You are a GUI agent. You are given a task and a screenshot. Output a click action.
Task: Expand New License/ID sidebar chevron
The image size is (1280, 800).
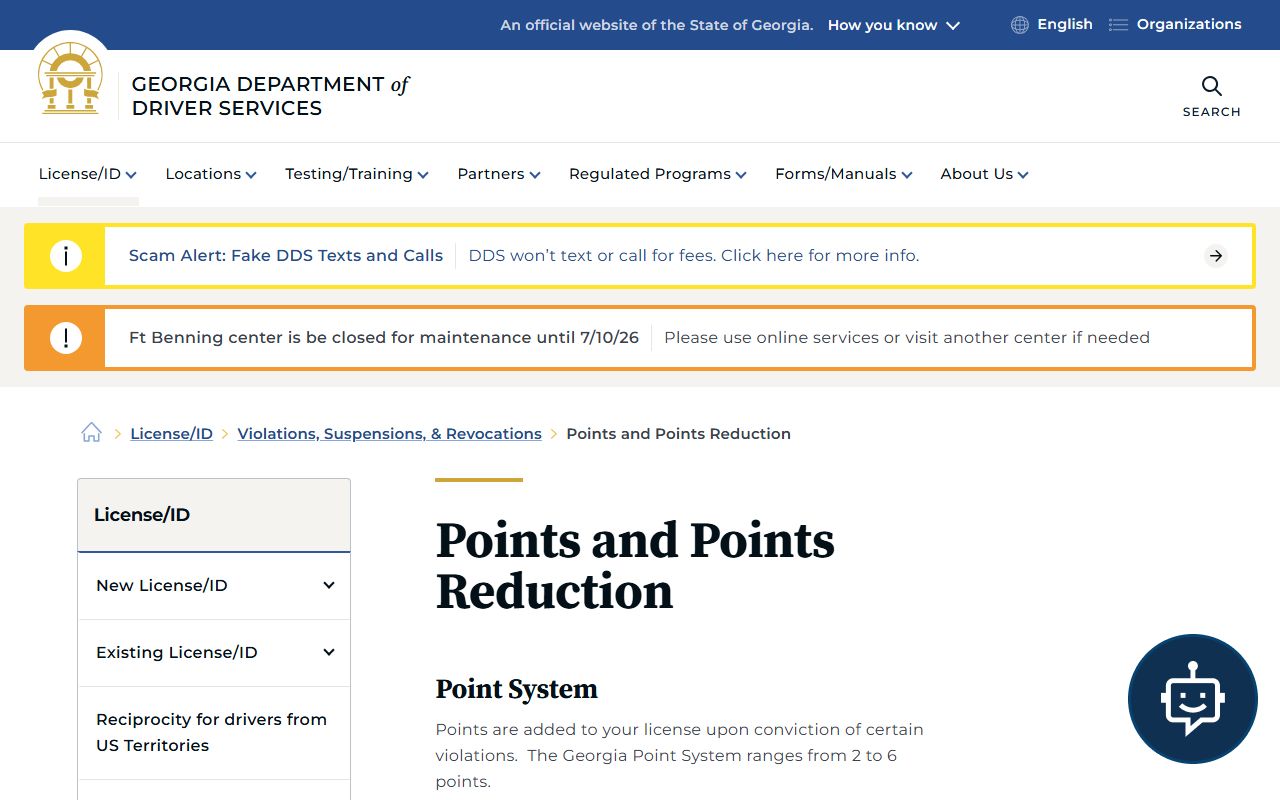click(x=329, y=585)
